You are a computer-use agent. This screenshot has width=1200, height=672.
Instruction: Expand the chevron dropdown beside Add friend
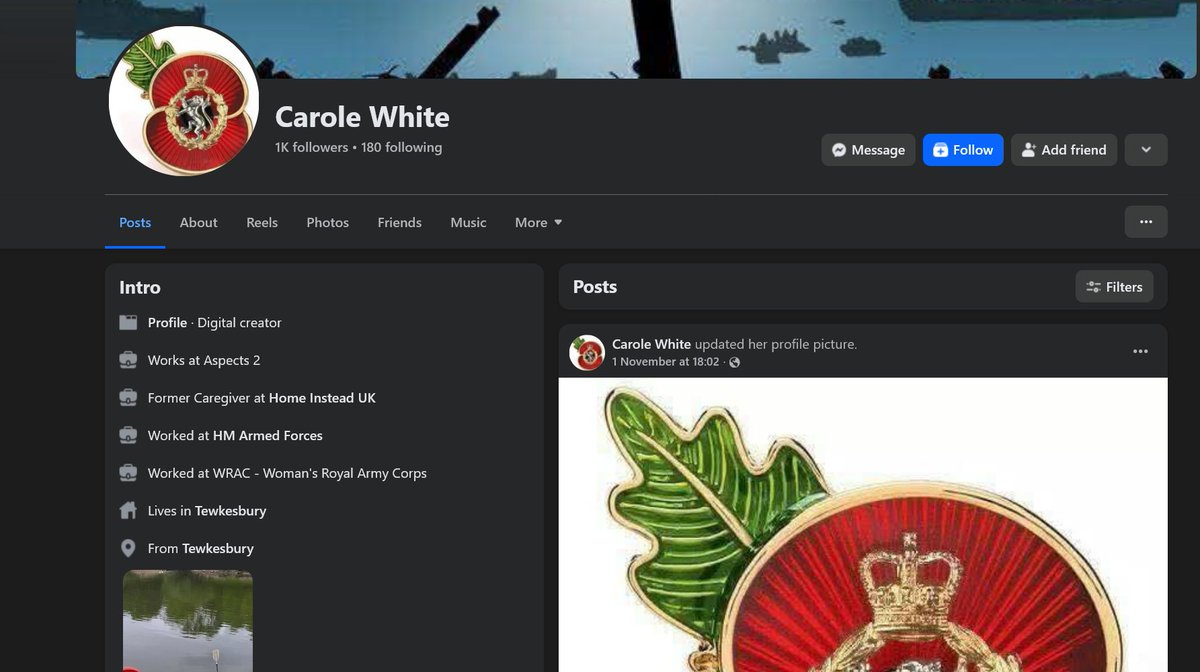(1146, 150)
